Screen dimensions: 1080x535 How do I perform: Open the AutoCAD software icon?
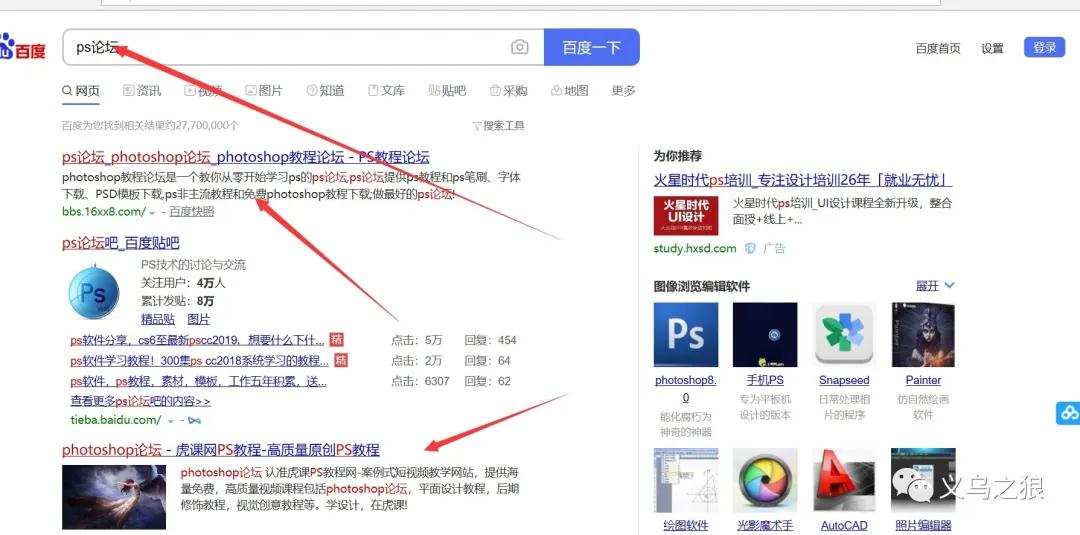[x=844, y=480]
